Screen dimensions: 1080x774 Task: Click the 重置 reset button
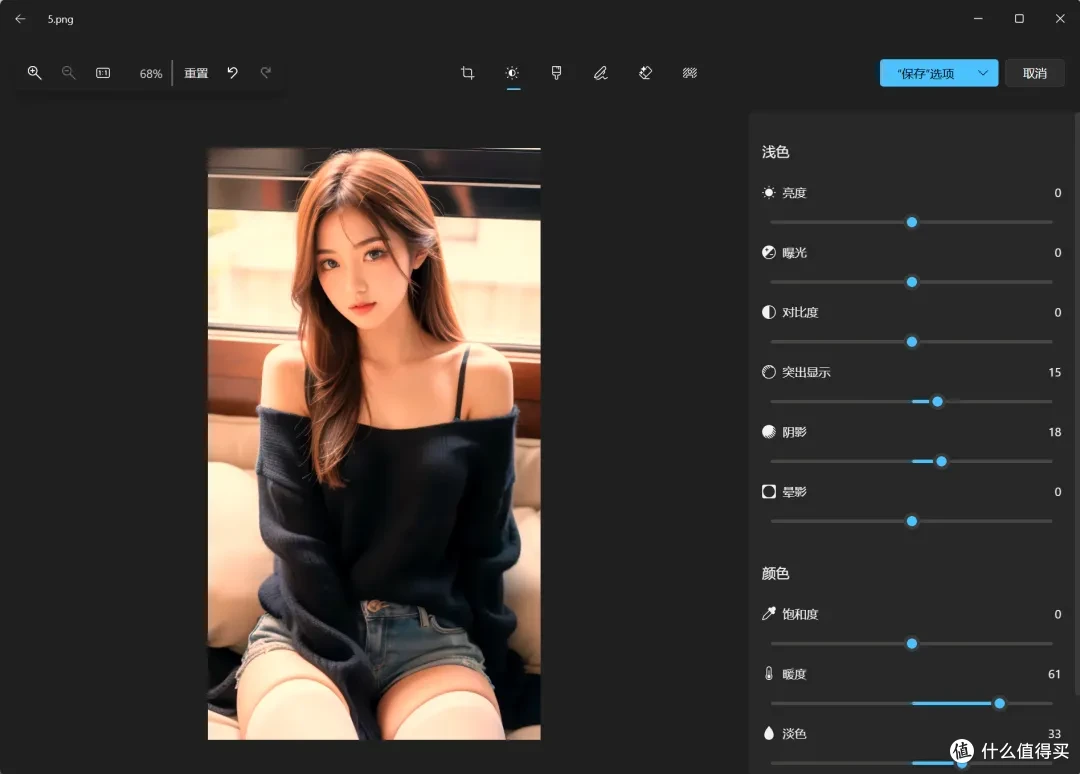[x=196, y=73]
